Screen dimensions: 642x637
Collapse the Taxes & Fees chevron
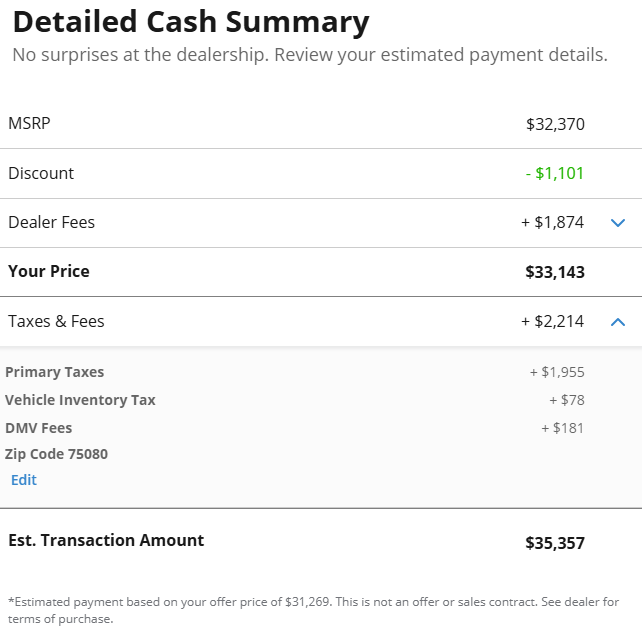coord(617,322)
